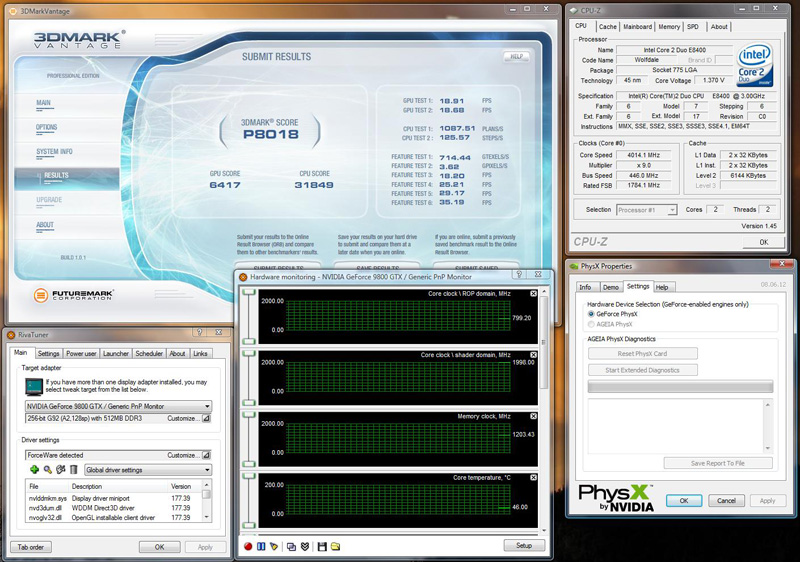Go to SYSTEM INFO in 3DMark Vantage sidebar

click(x=54, y=151)
